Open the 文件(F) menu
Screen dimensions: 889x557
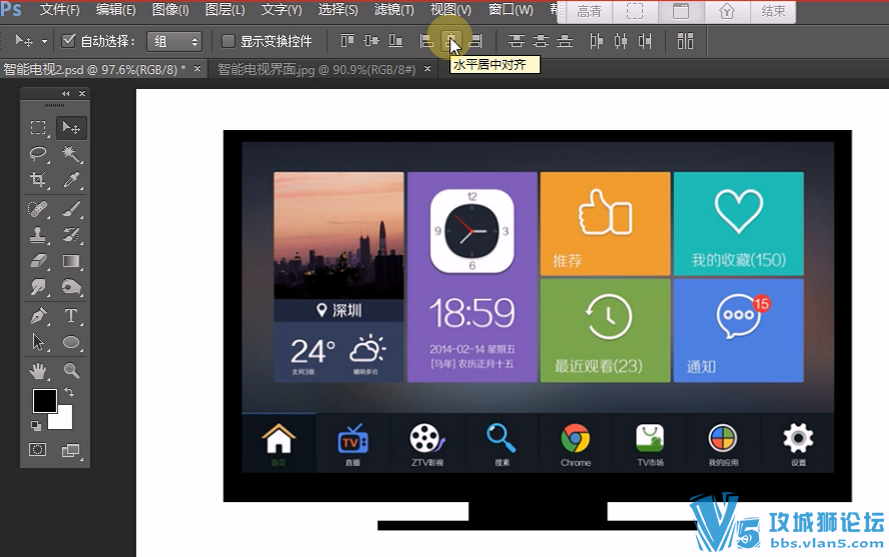pos(60,10)
